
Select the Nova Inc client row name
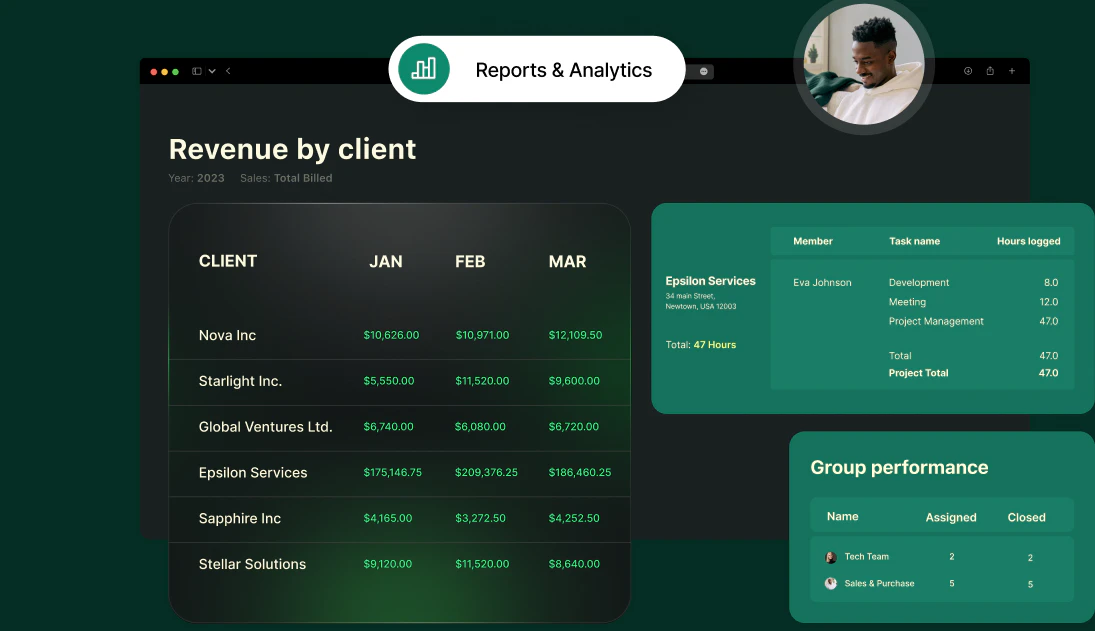pyautogui.click(x=227, y=335)
